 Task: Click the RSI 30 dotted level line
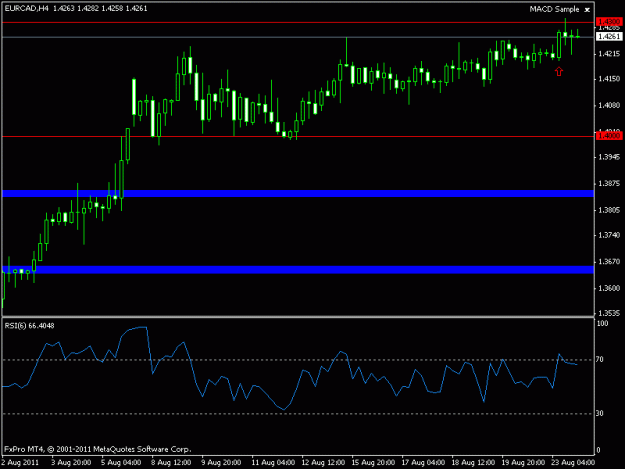click(x=298, y=414)
